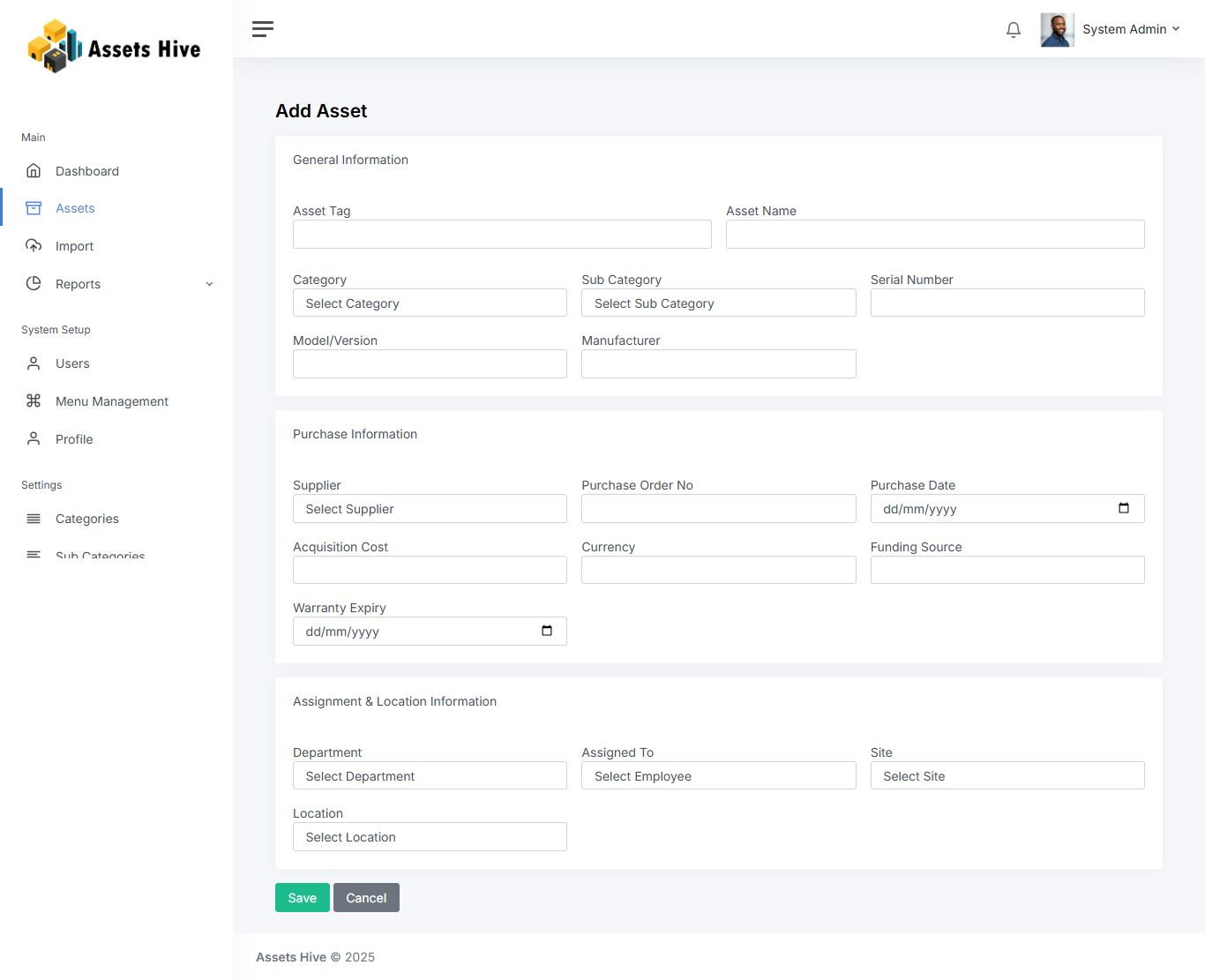
Task: Expand the Reports submenu chevron
Action: tap(209, 284)
